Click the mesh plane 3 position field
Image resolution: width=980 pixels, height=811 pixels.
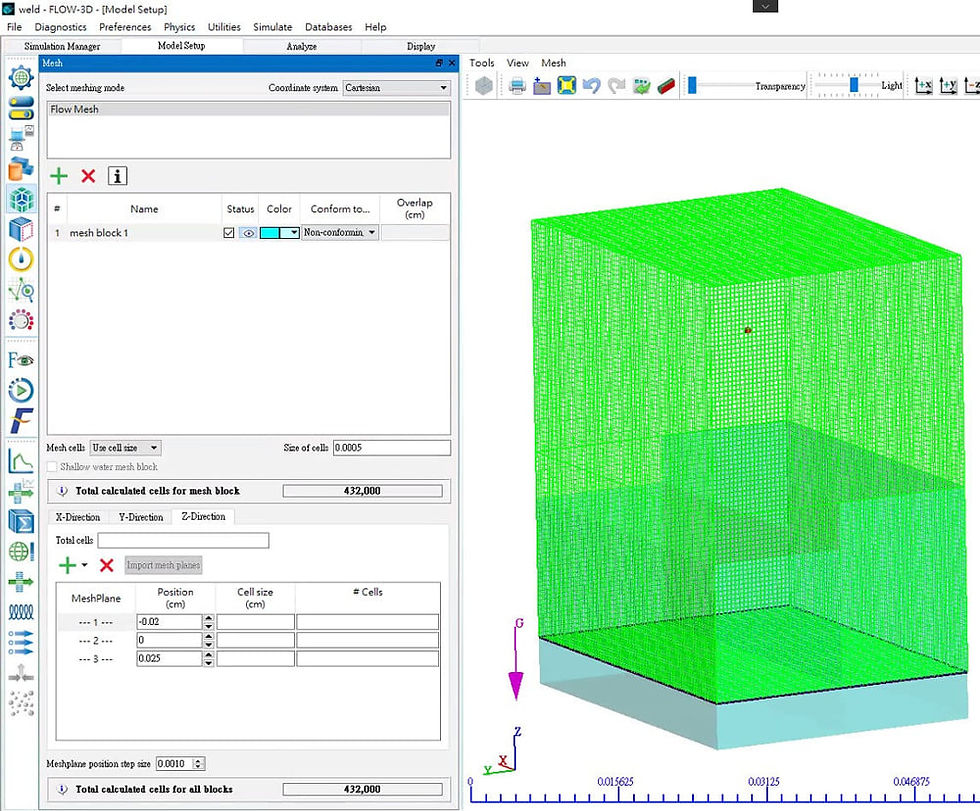(x=169, y=659)
